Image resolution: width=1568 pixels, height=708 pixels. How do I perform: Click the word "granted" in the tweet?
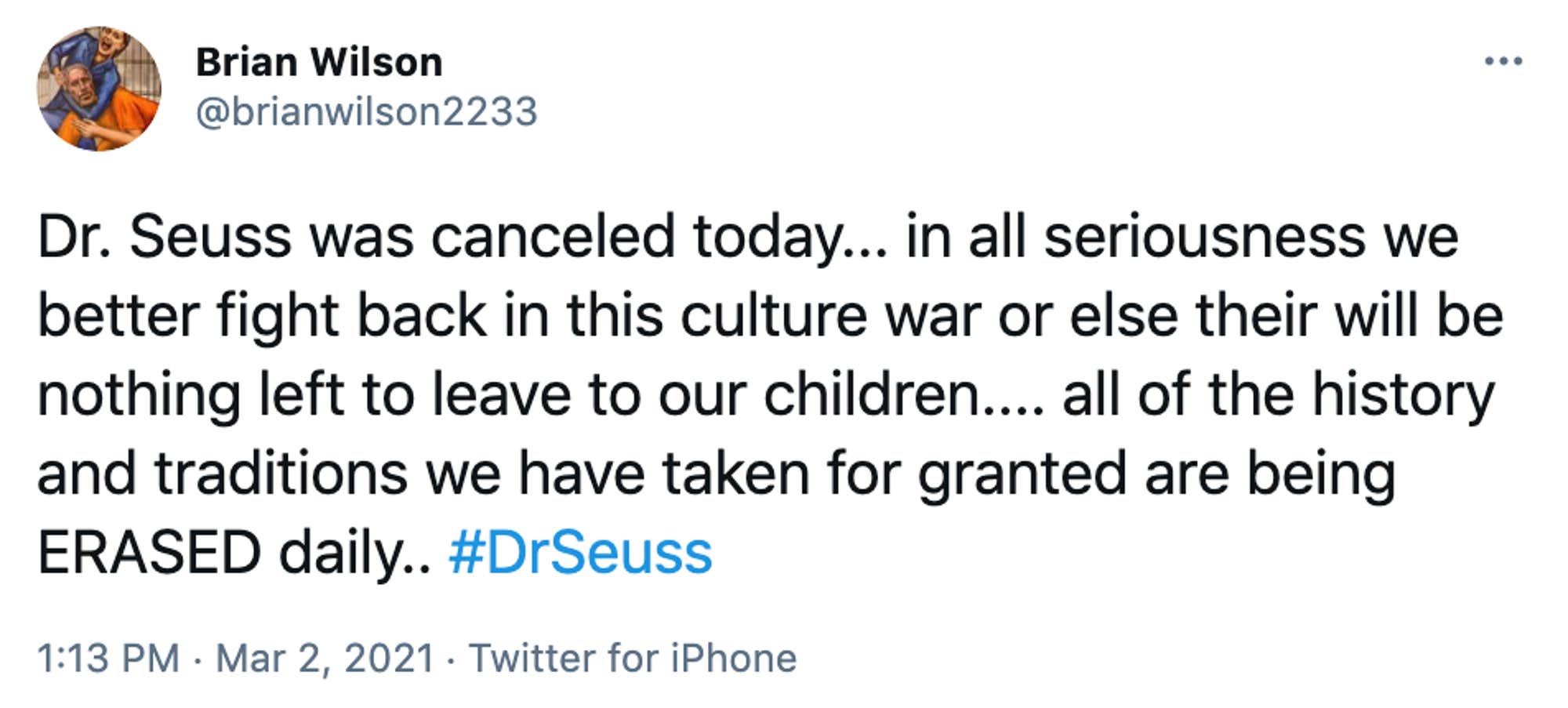coord(1021,475)
